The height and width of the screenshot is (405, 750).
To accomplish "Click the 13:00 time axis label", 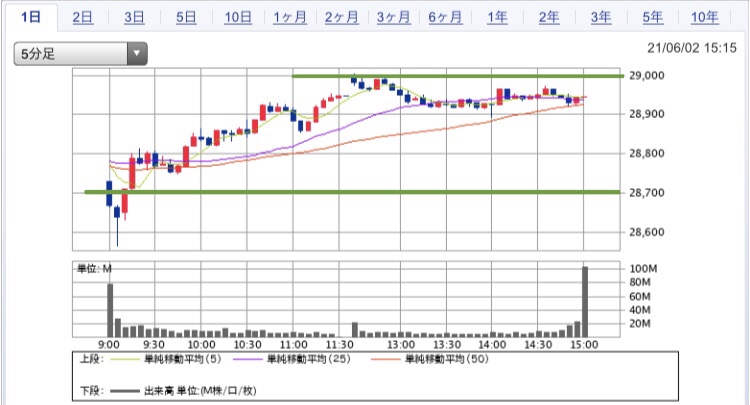I will click(x=401, y=345).
